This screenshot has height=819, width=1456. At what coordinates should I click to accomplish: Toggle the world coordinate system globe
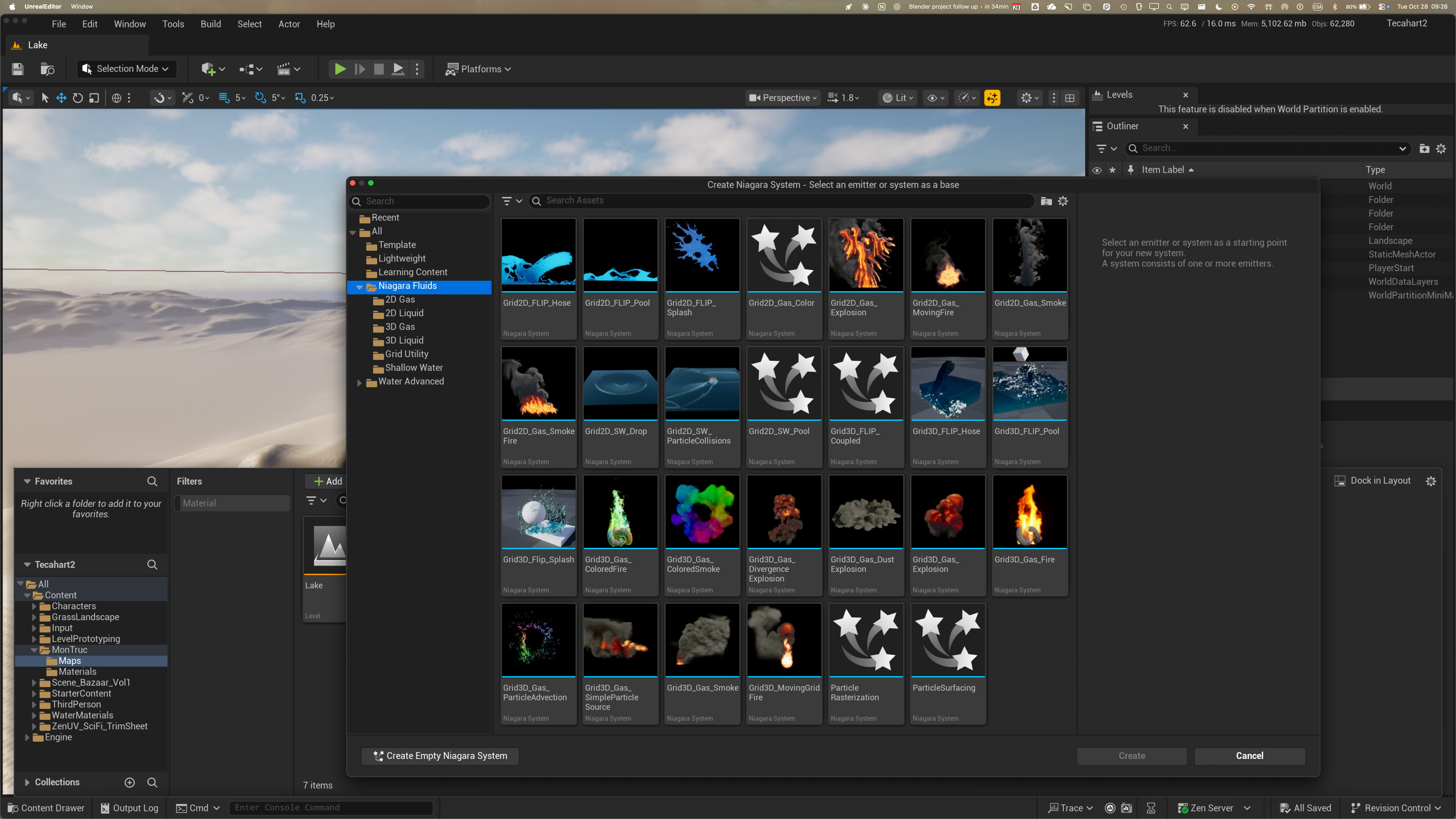tap(116, 98)
